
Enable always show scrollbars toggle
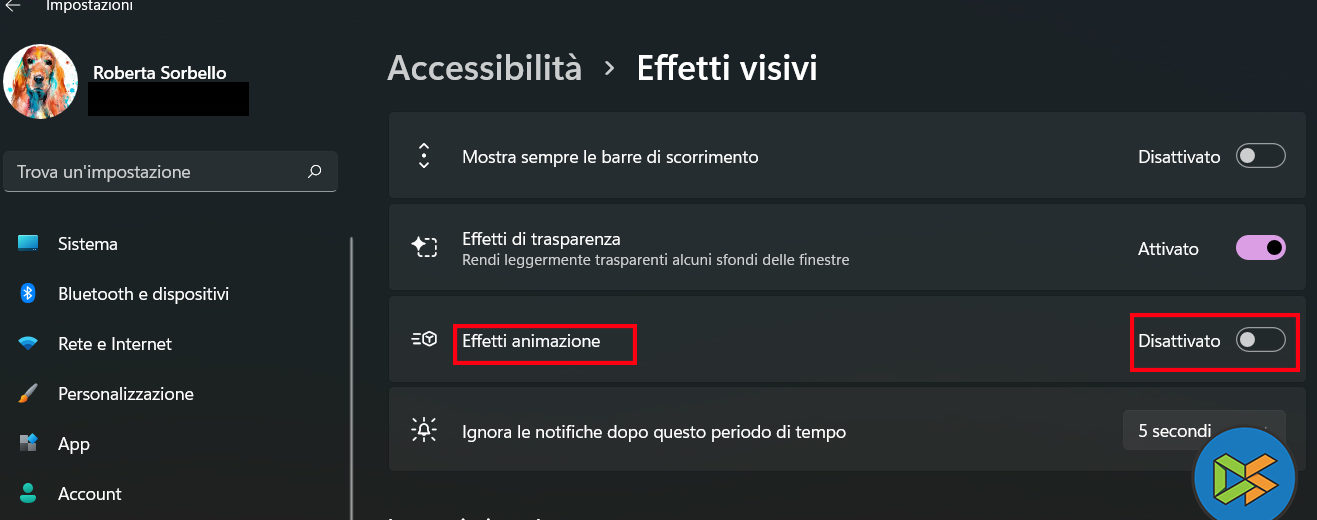[1260, 157]
